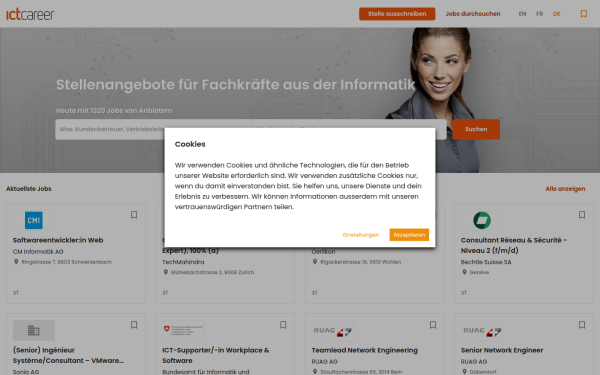The height and width of the screenshot is (375, 600).
Task: Click location pin beside Rigackerstrasse address
Action: 315,262
